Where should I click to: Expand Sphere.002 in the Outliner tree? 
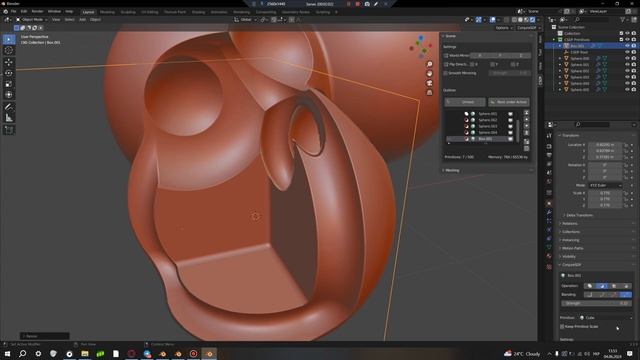point(560,71)
